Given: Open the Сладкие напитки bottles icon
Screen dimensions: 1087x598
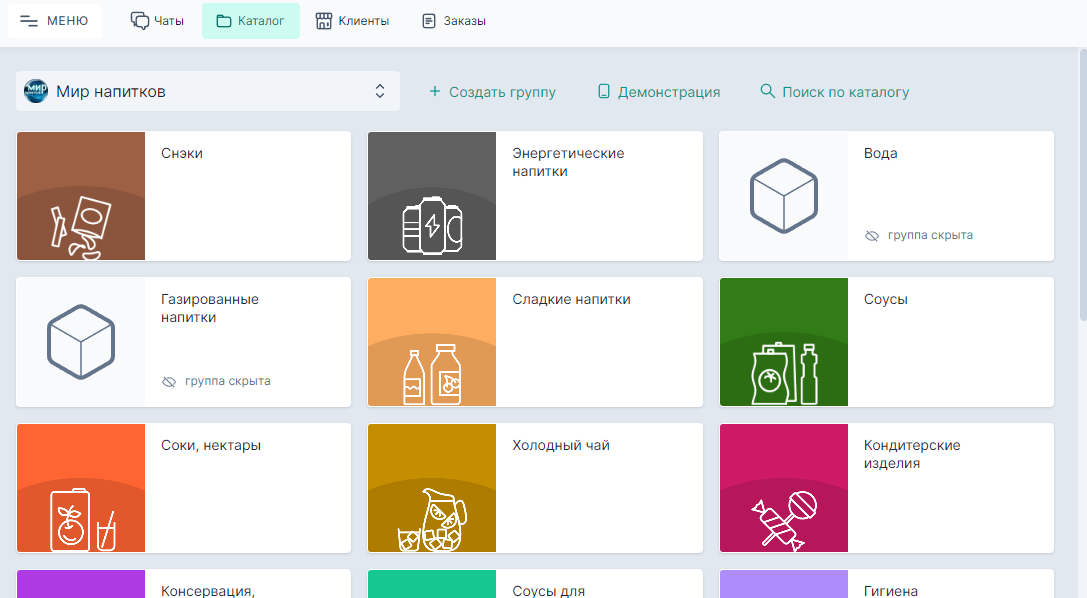Looking at the screenshot, I should coord(432,372).
